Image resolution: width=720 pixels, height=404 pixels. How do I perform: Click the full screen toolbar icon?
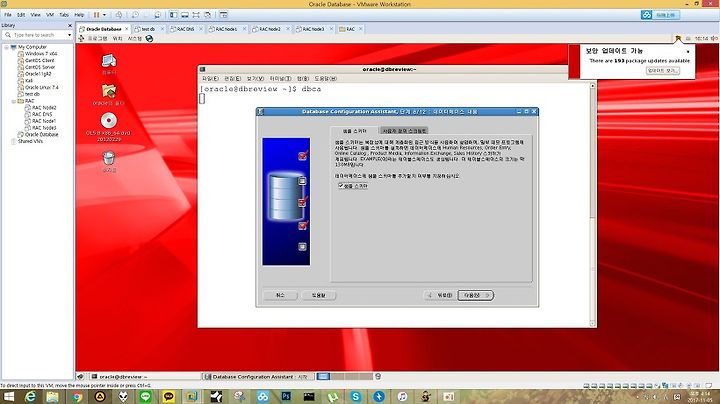196,15
